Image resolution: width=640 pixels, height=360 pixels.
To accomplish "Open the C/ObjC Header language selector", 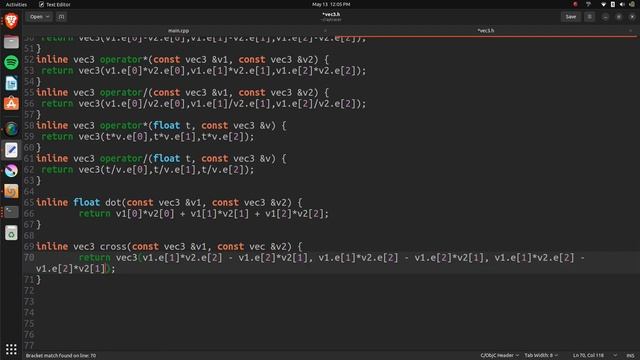I will pos(500,355).
